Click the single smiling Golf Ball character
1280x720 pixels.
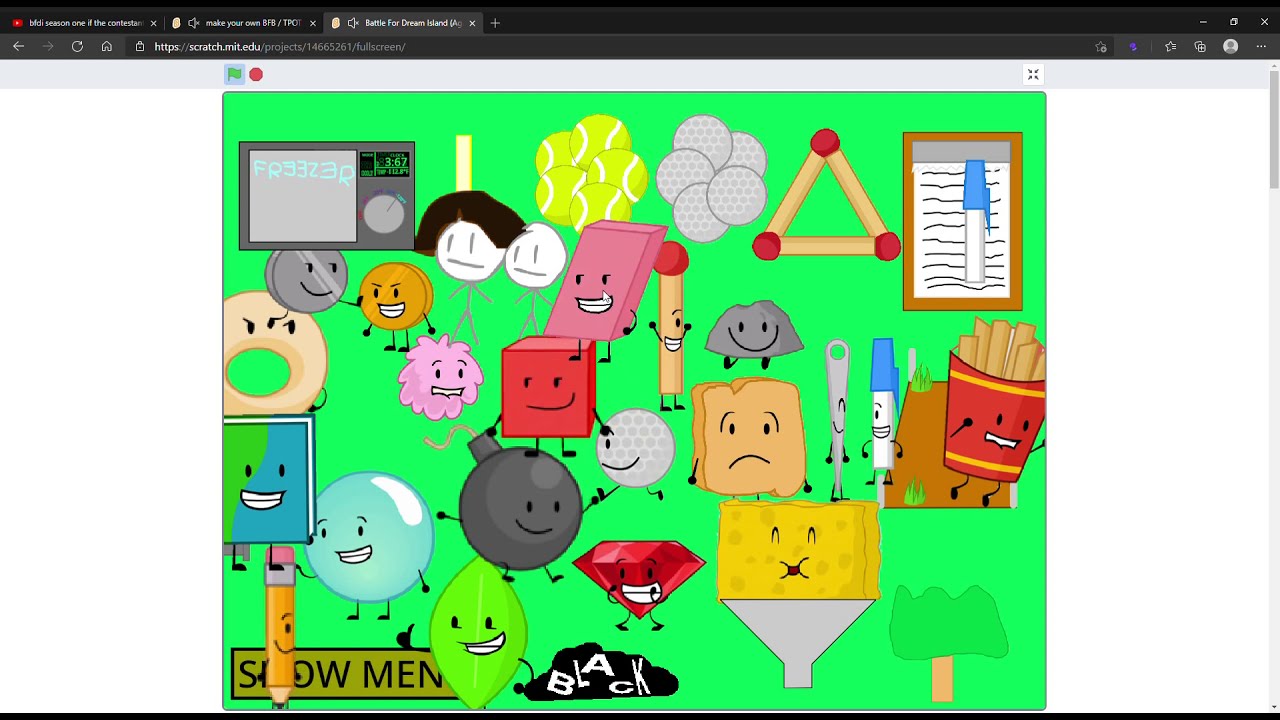636,447
